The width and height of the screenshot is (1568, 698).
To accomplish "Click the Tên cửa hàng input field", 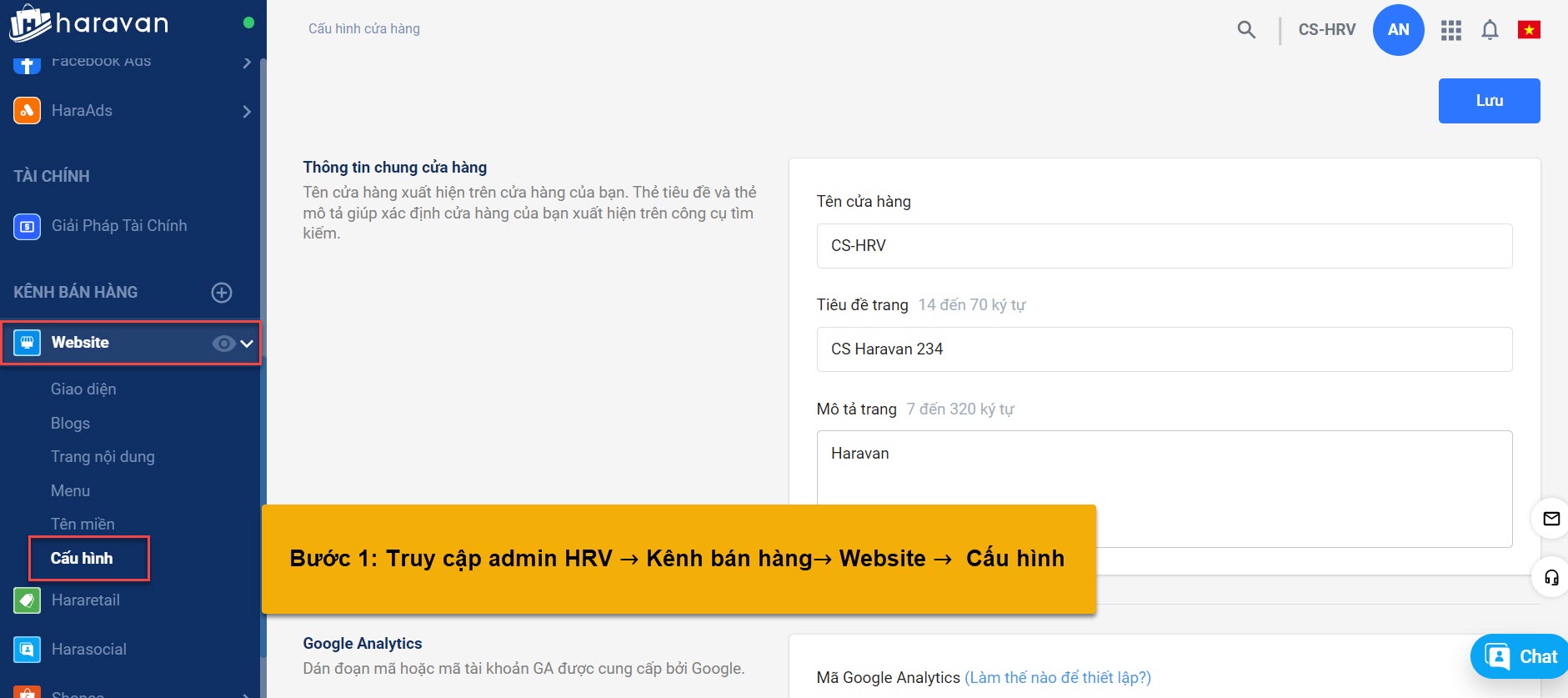I will 1165,246.
